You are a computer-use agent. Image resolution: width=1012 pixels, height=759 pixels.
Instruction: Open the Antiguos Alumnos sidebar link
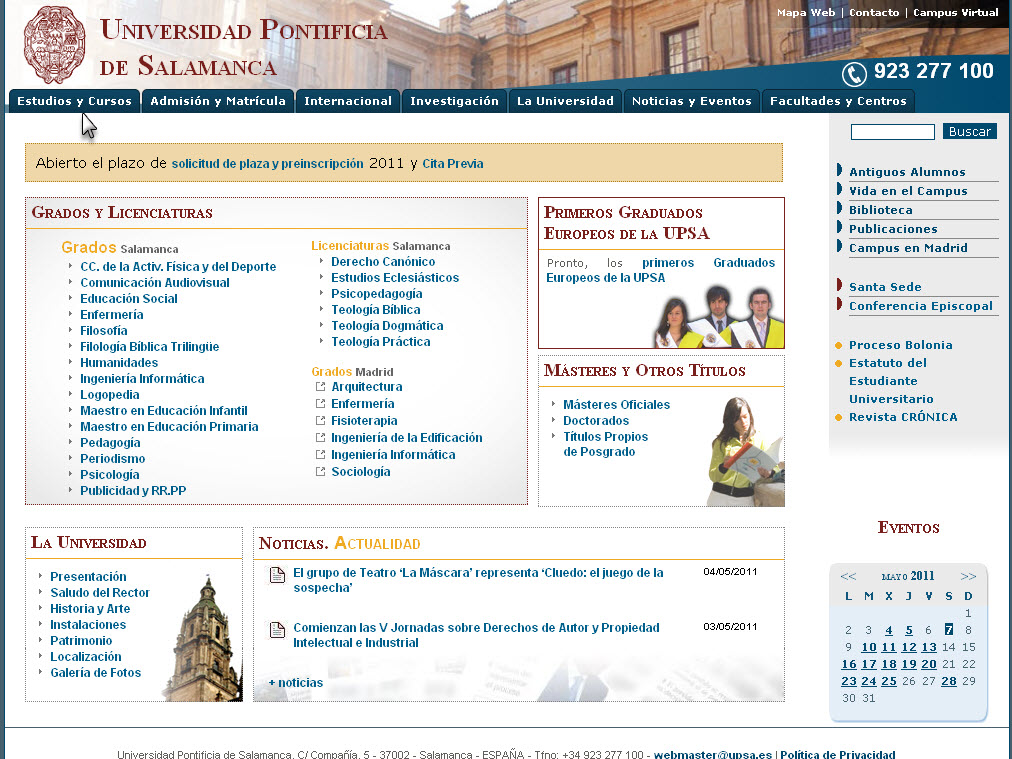point(907,172)
